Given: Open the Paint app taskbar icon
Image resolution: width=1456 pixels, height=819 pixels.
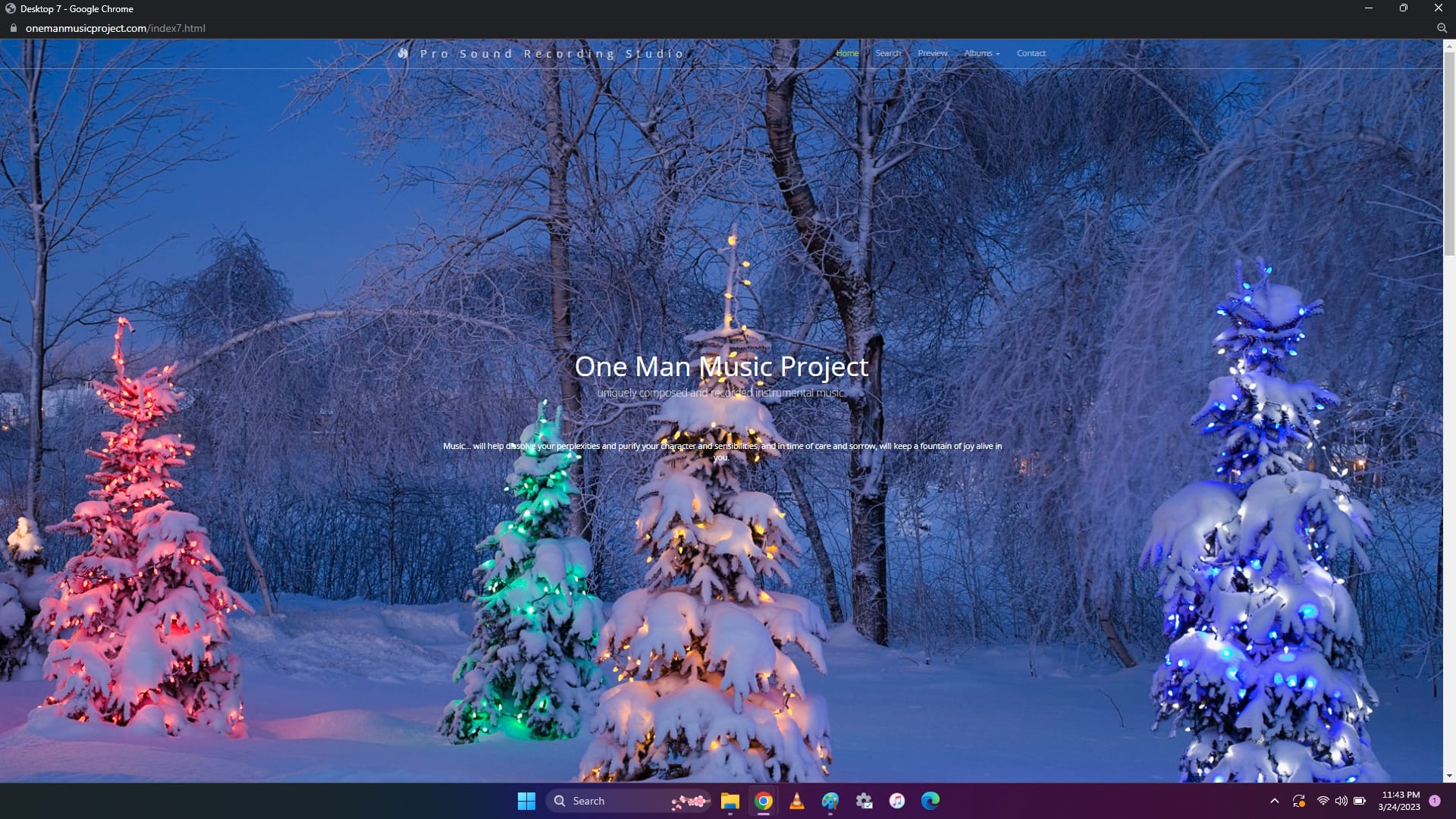Looking at the screenshot, I should (x=830, y=801).
